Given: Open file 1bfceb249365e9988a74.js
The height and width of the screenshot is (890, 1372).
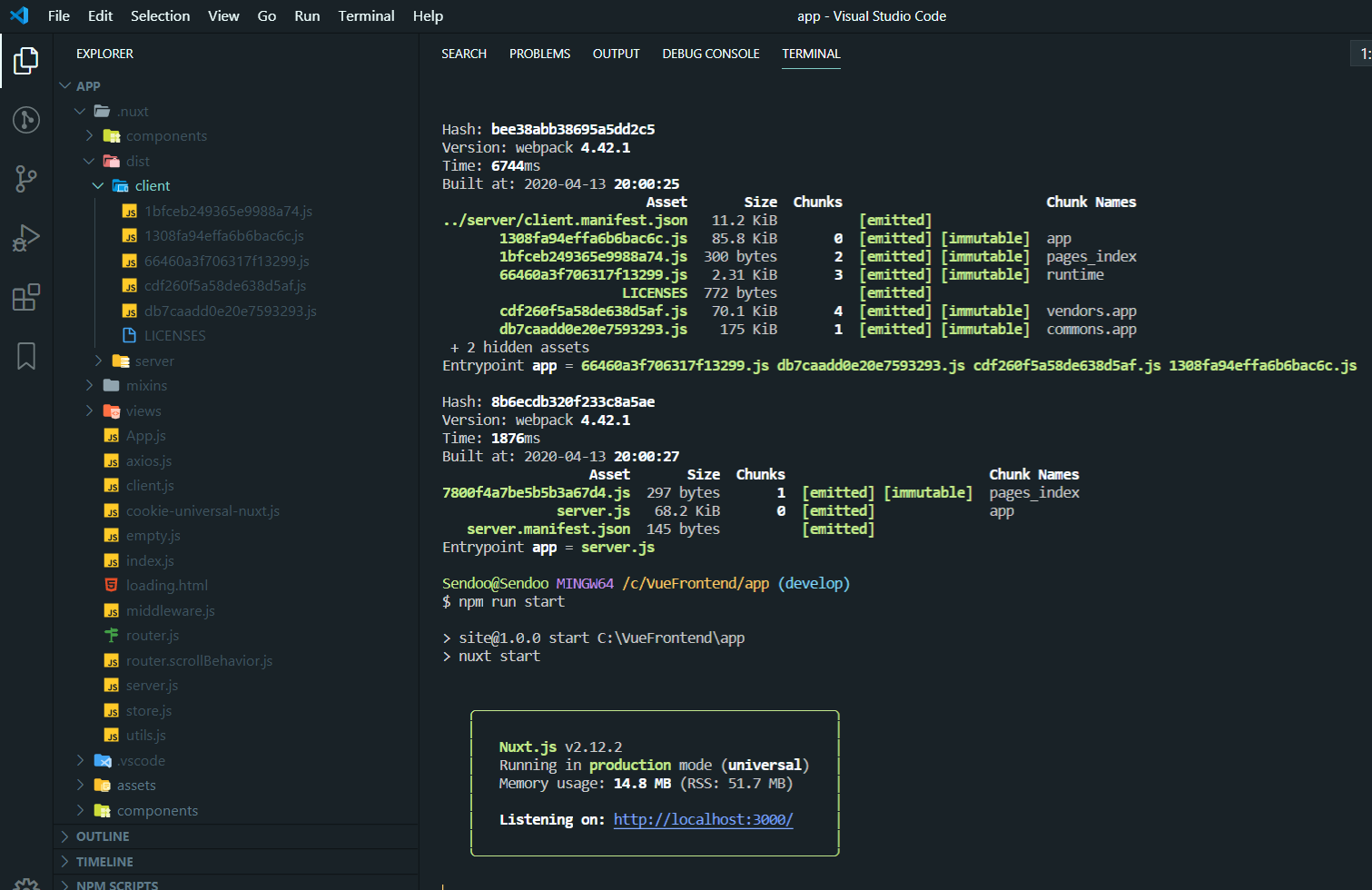Looking at the screenshot, I should tap(228, 211).
